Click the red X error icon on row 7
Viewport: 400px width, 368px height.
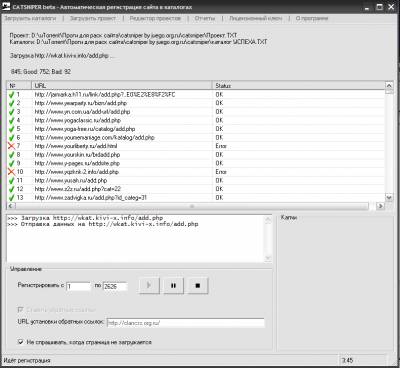click(12, 146)
